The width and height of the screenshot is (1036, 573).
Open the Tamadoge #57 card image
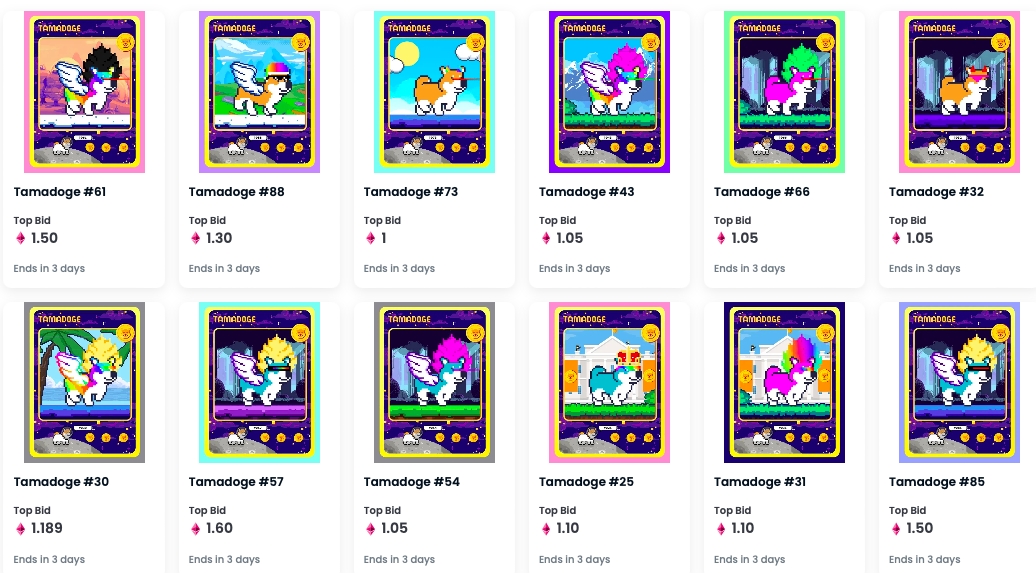pos(260,383)
